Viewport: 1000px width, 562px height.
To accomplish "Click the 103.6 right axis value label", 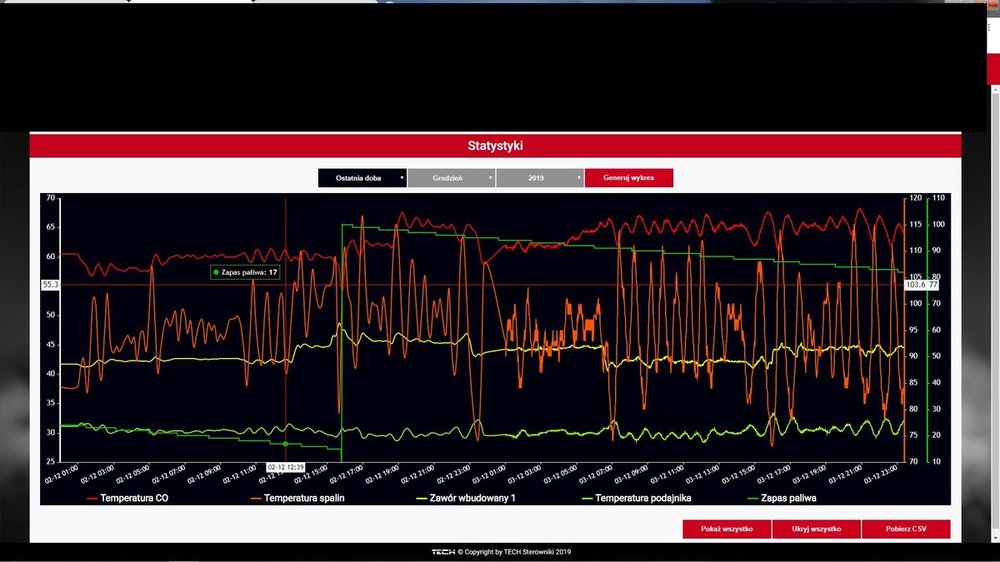I will click(915, 285).
